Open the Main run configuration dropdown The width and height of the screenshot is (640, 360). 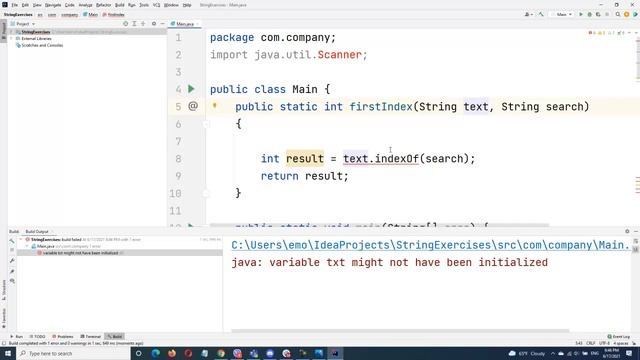pyautogui.click(x=561, y=14)
